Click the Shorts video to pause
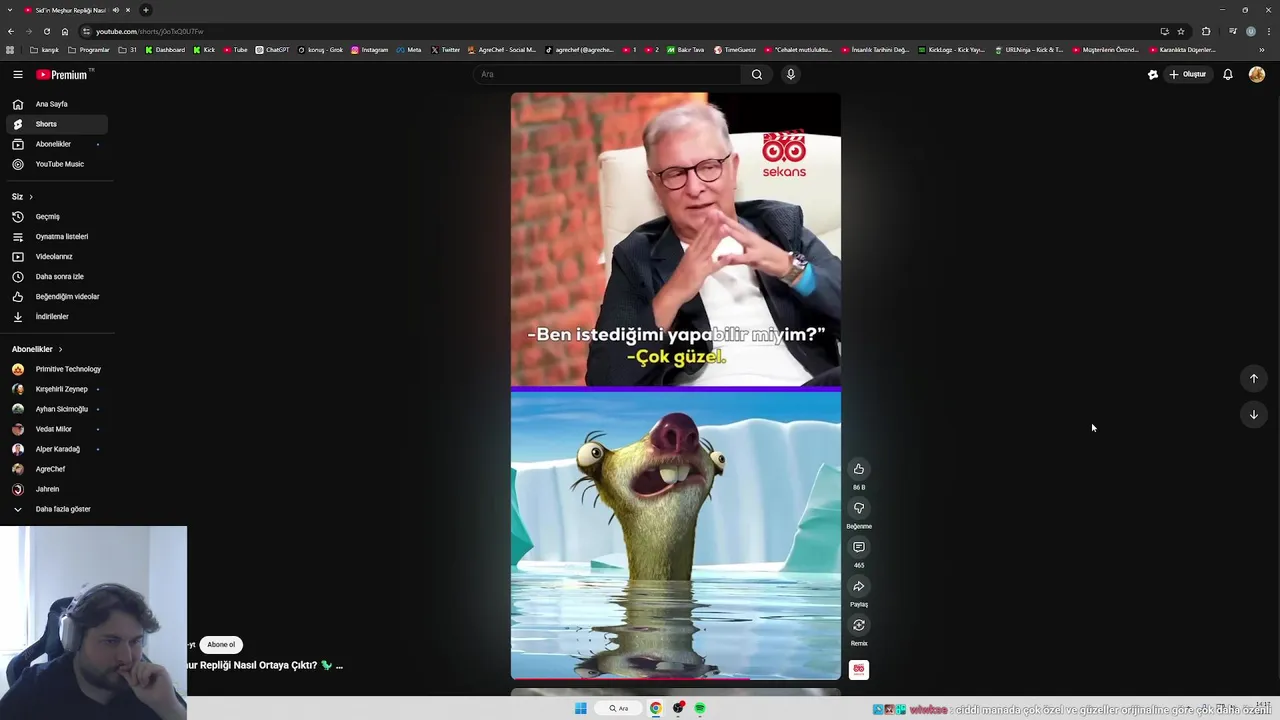Viewport: 1280px width, 720px height. [676, 386]
